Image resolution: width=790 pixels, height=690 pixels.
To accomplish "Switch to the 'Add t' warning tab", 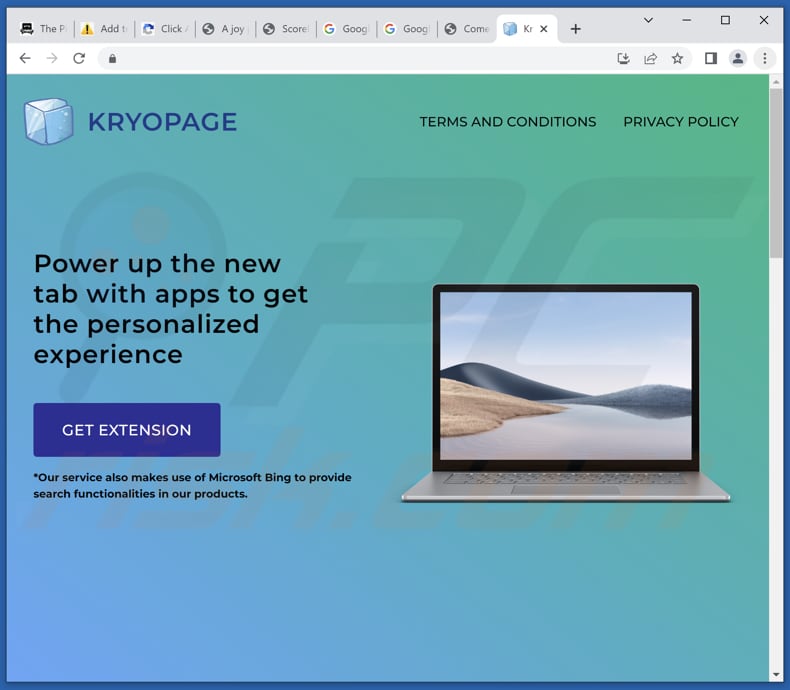I will [105, 29].
